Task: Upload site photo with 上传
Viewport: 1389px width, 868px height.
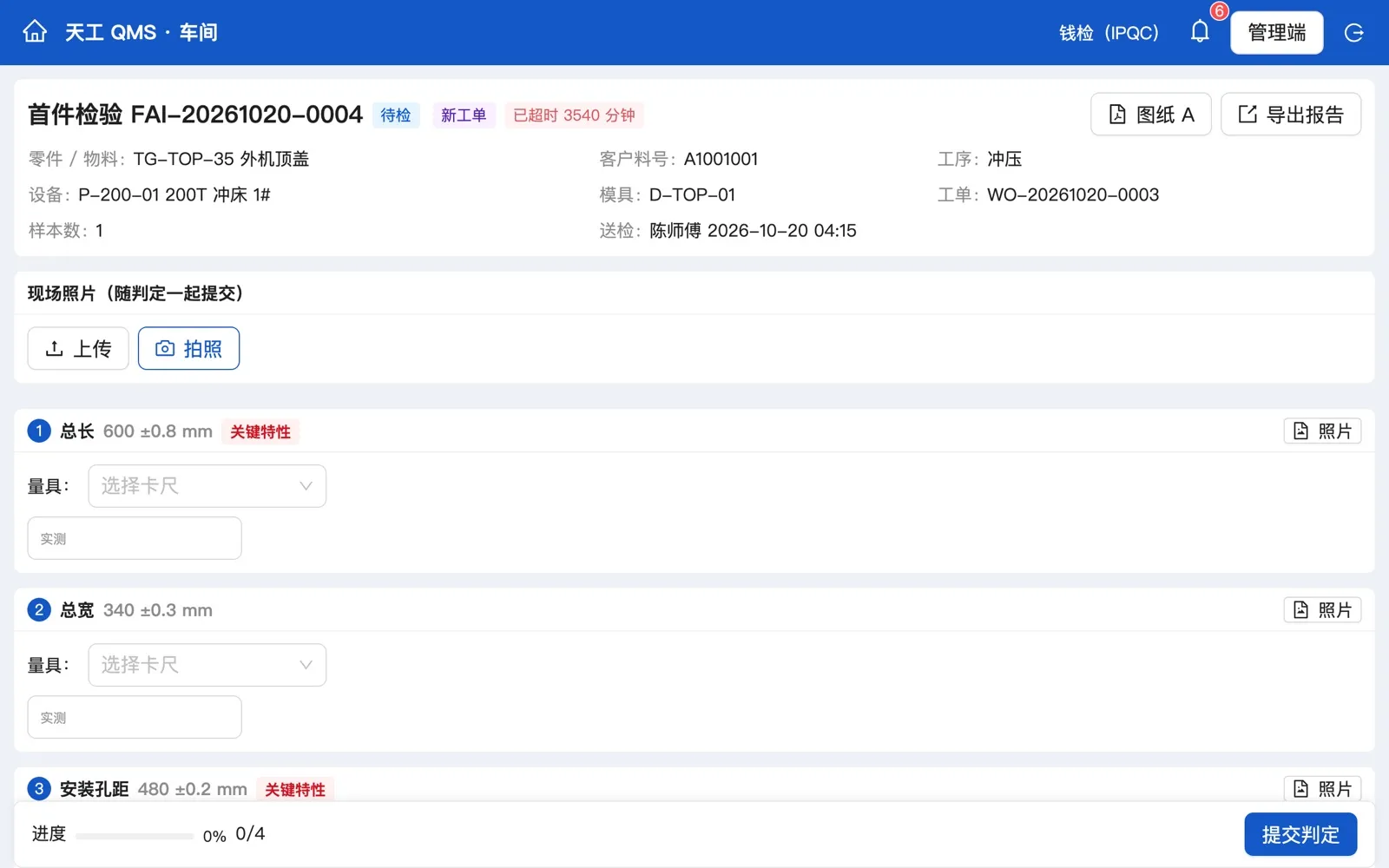Action: pos(78,348)
